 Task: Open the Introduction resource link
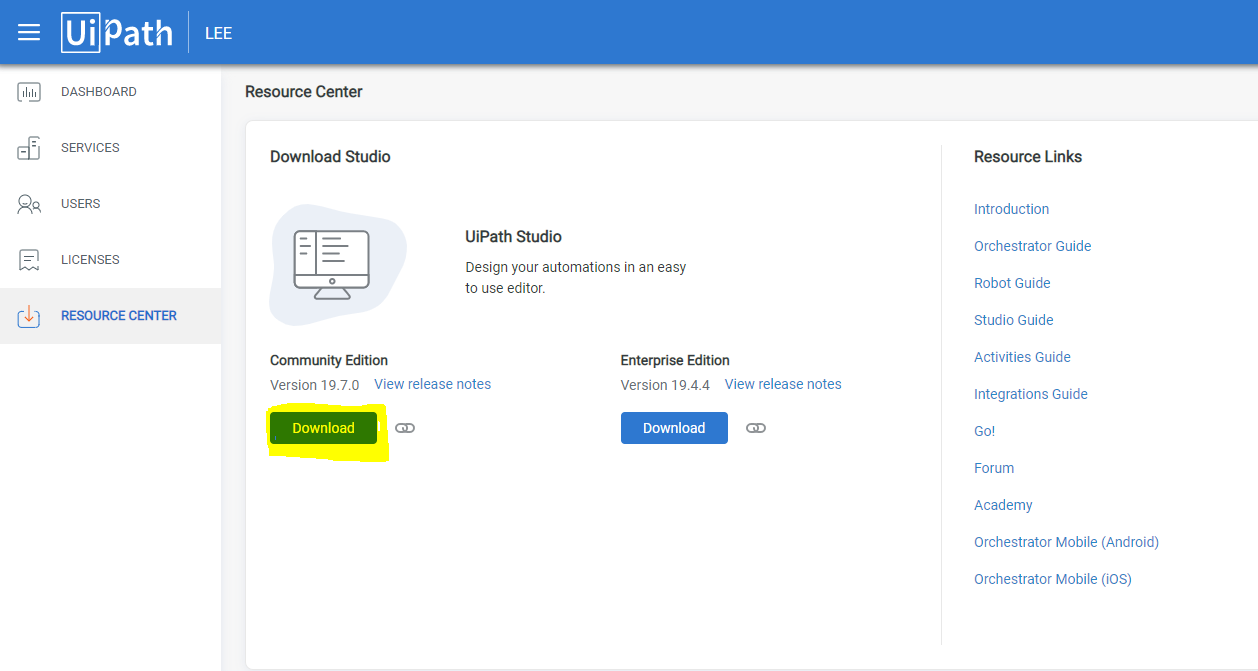click(1012, 209)
